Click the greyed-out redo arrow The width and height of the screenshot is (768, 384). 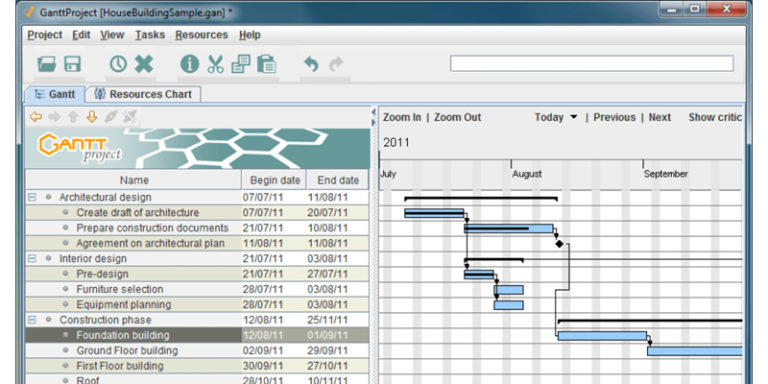coord(336,64)
